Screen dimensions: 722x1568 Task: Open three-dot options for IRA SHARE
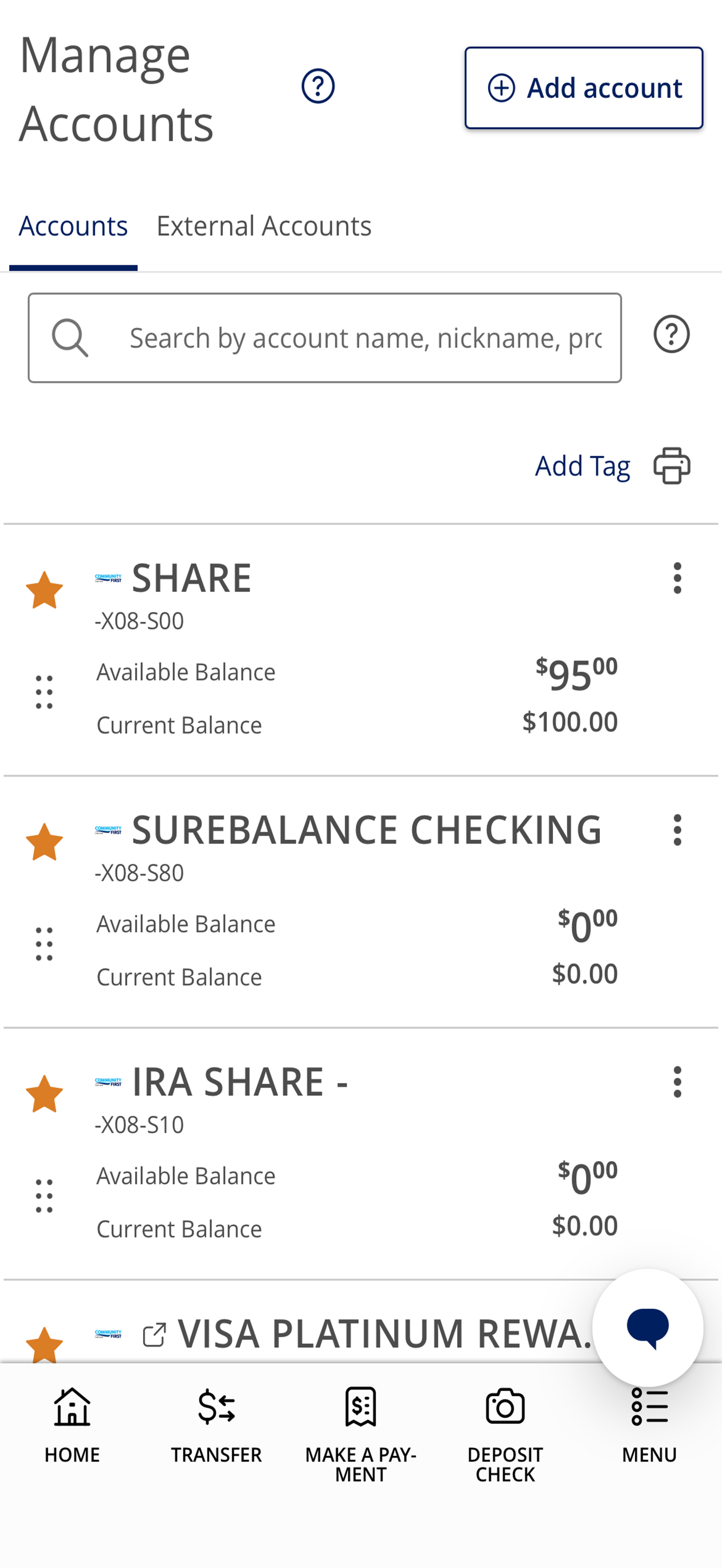(677, 1082)
